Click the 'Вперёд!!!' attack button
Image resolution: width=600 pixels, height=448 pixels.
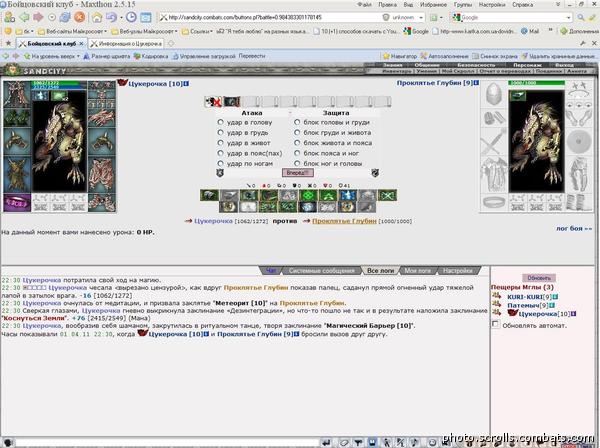pos(298,173)
